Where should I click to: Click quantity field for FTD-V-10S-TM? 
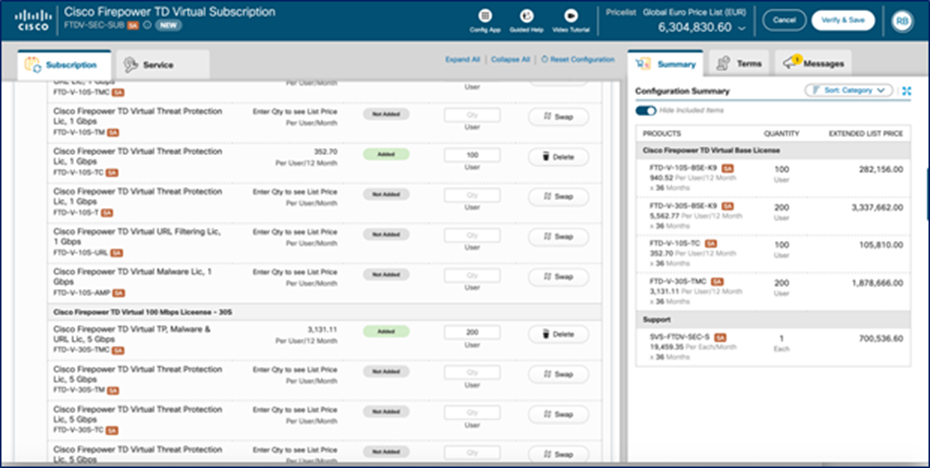(472, 115)
